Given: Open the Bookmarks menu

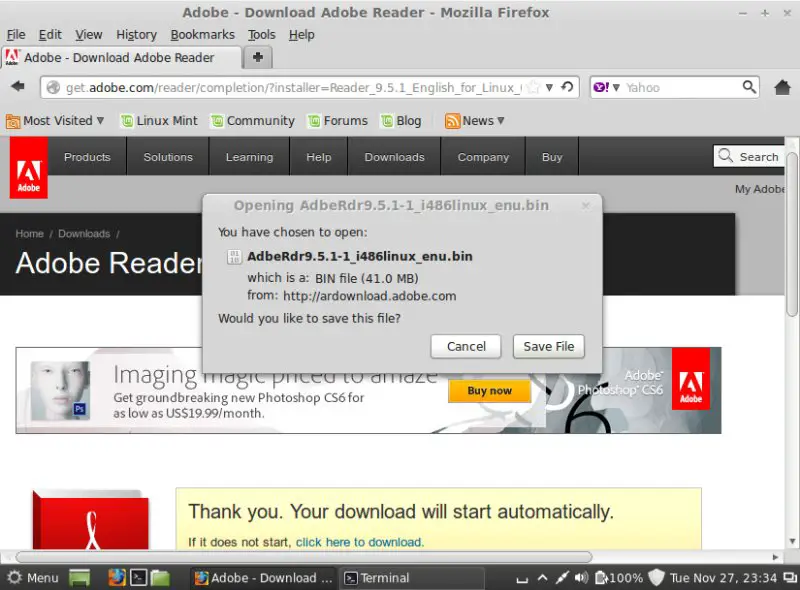Looking at the screenshot, I should 203,35.
